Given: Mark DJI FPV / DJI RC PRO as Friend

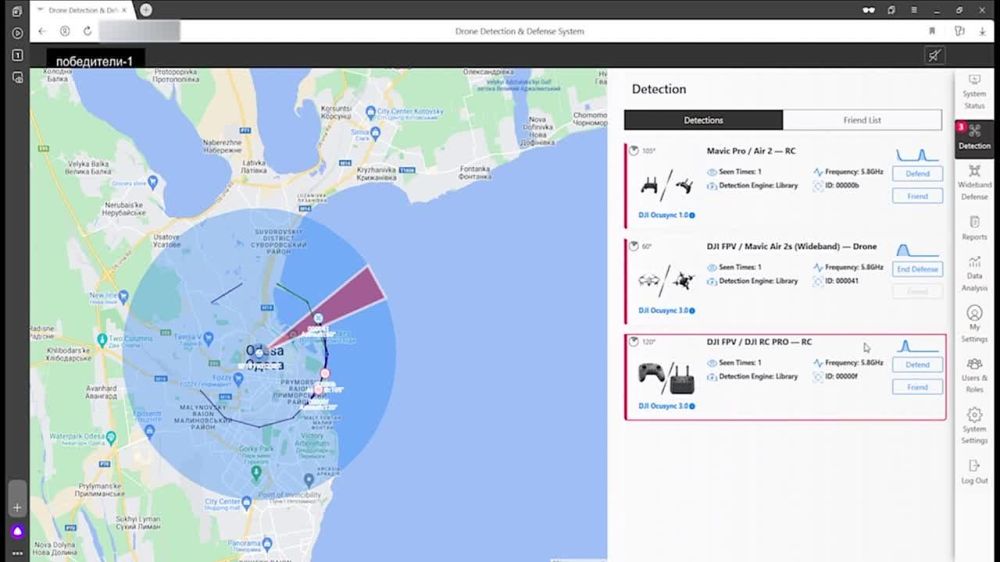Looking at the screenshot, I should [x=917, y=387].
